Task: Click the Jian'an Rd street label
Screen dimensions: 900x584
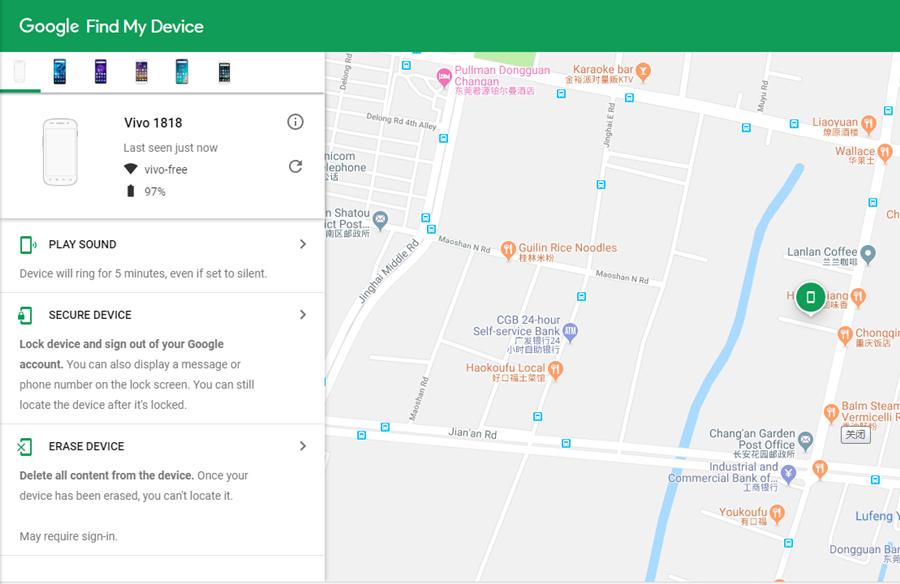Action: [472, 433]
